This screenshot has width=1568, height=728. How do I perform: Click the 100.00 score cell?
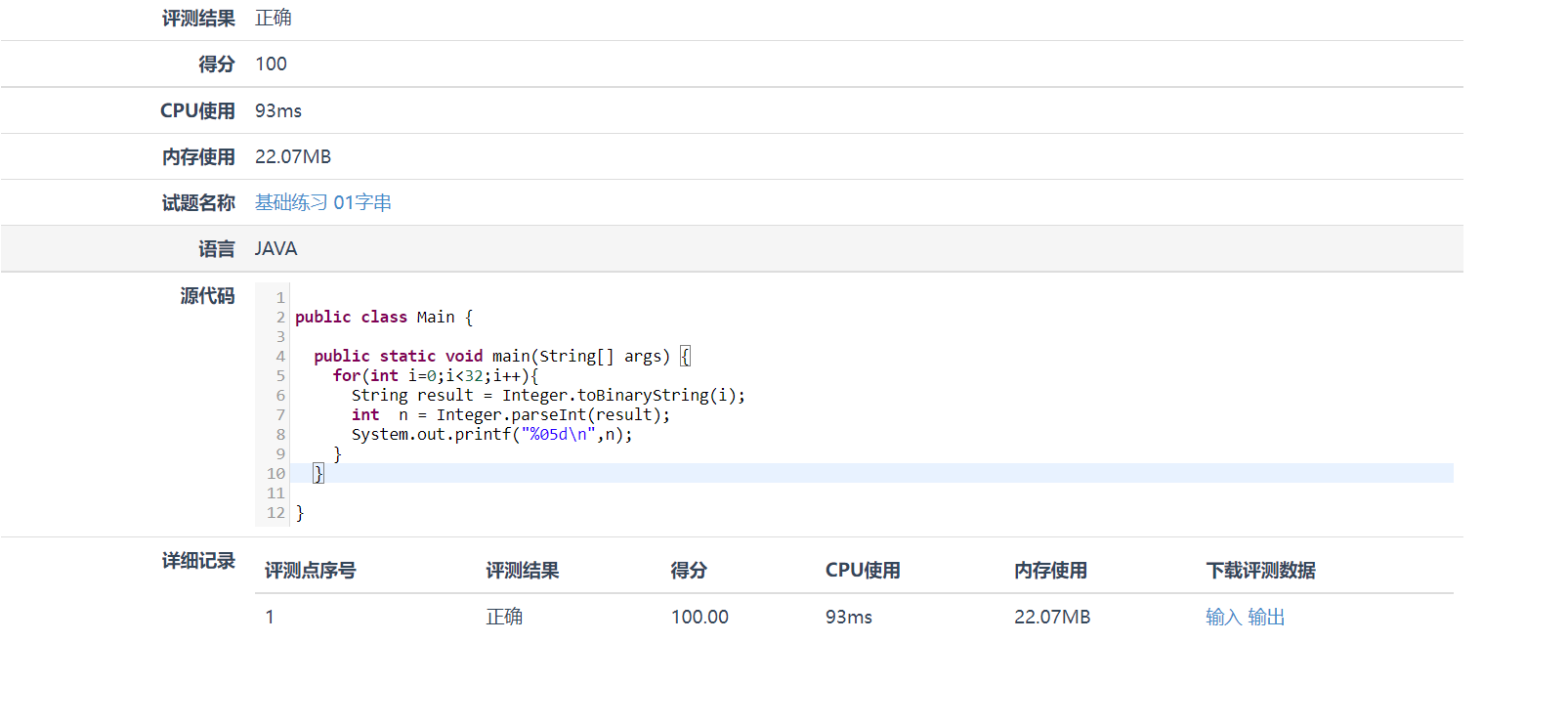(x=699, y=617)
